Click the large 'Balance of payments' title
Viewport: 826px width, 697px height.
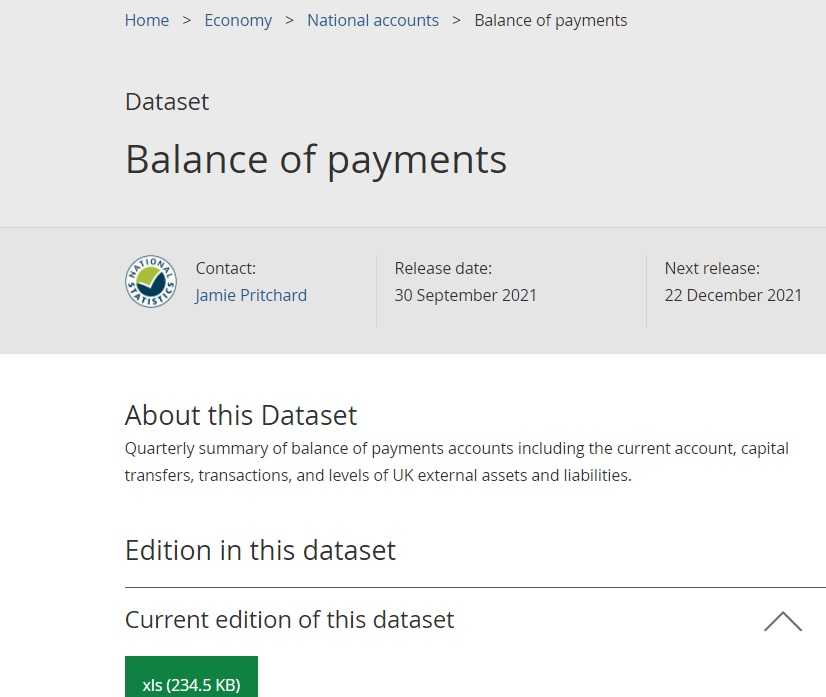316,159
